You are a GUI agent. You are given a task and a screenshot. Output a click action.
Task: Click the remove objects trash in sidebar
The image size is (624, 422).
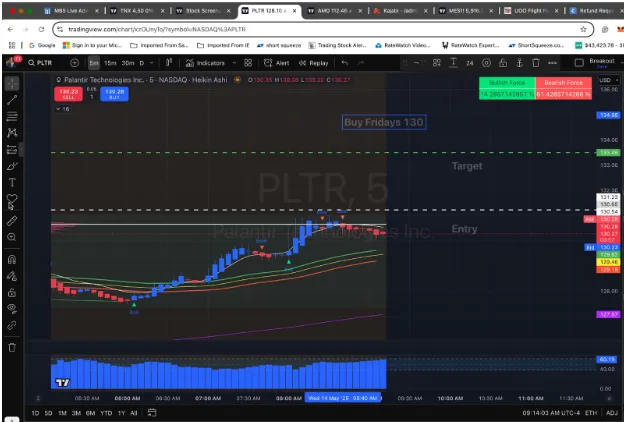tap(12, 348)
